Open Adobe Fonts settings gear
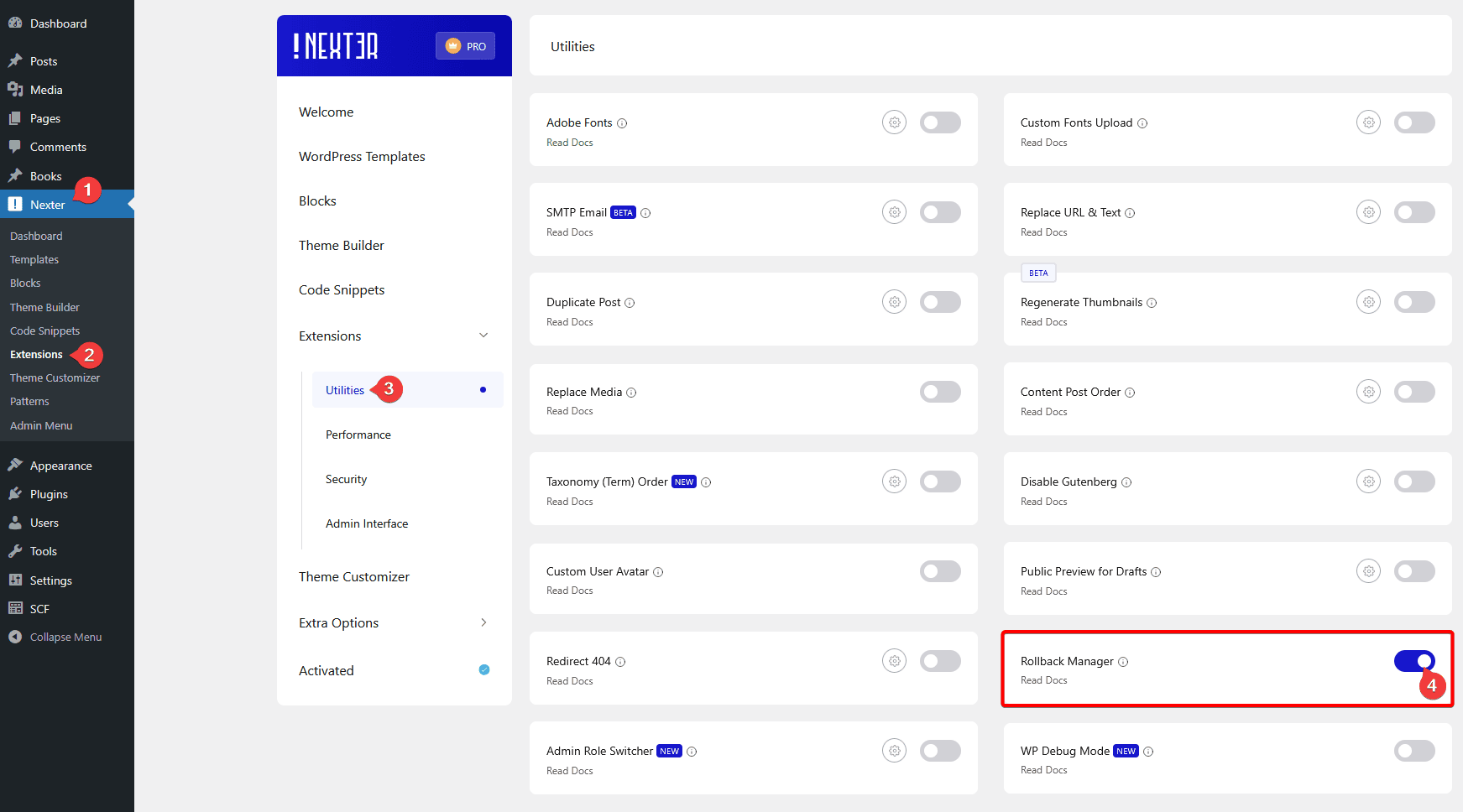The height and width of the screenshot is (812, 1463). [x=894, y=122]
